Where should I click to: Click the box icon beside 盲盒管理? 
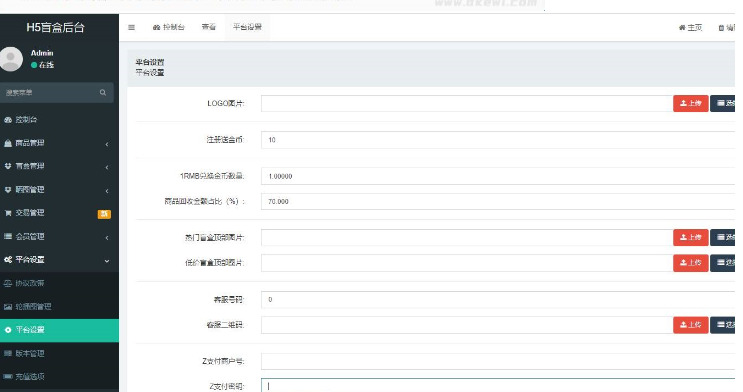point(8,166)
